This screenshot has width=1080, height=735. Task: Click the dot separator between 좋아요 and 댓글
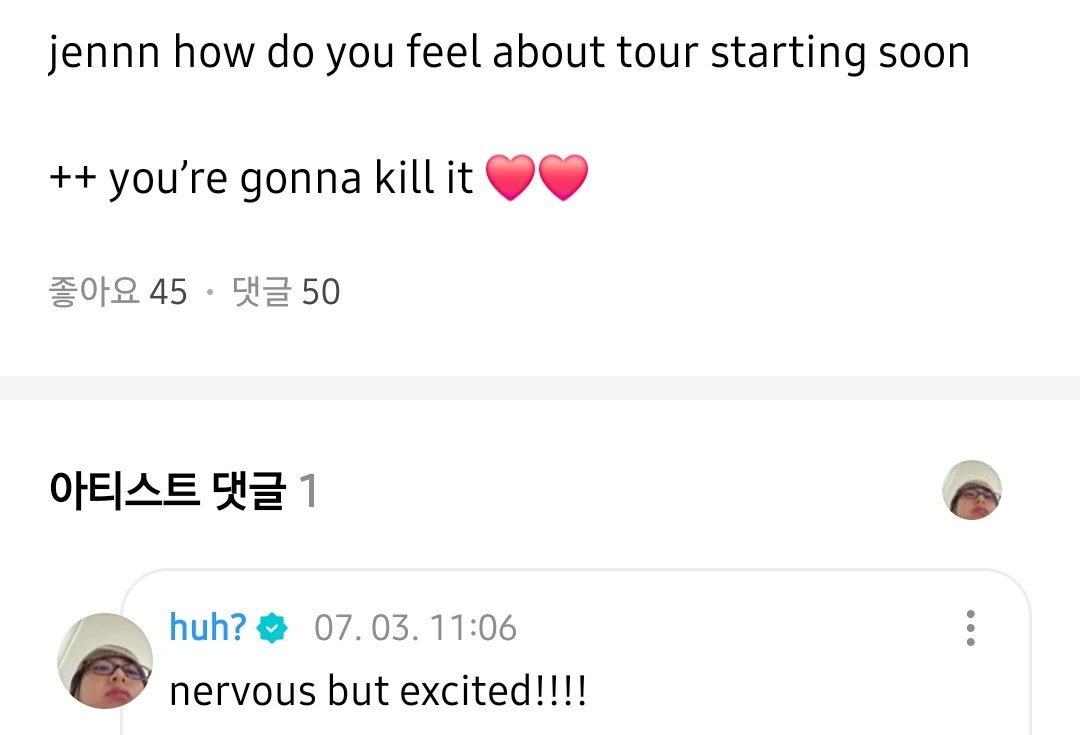coord(210,293)
